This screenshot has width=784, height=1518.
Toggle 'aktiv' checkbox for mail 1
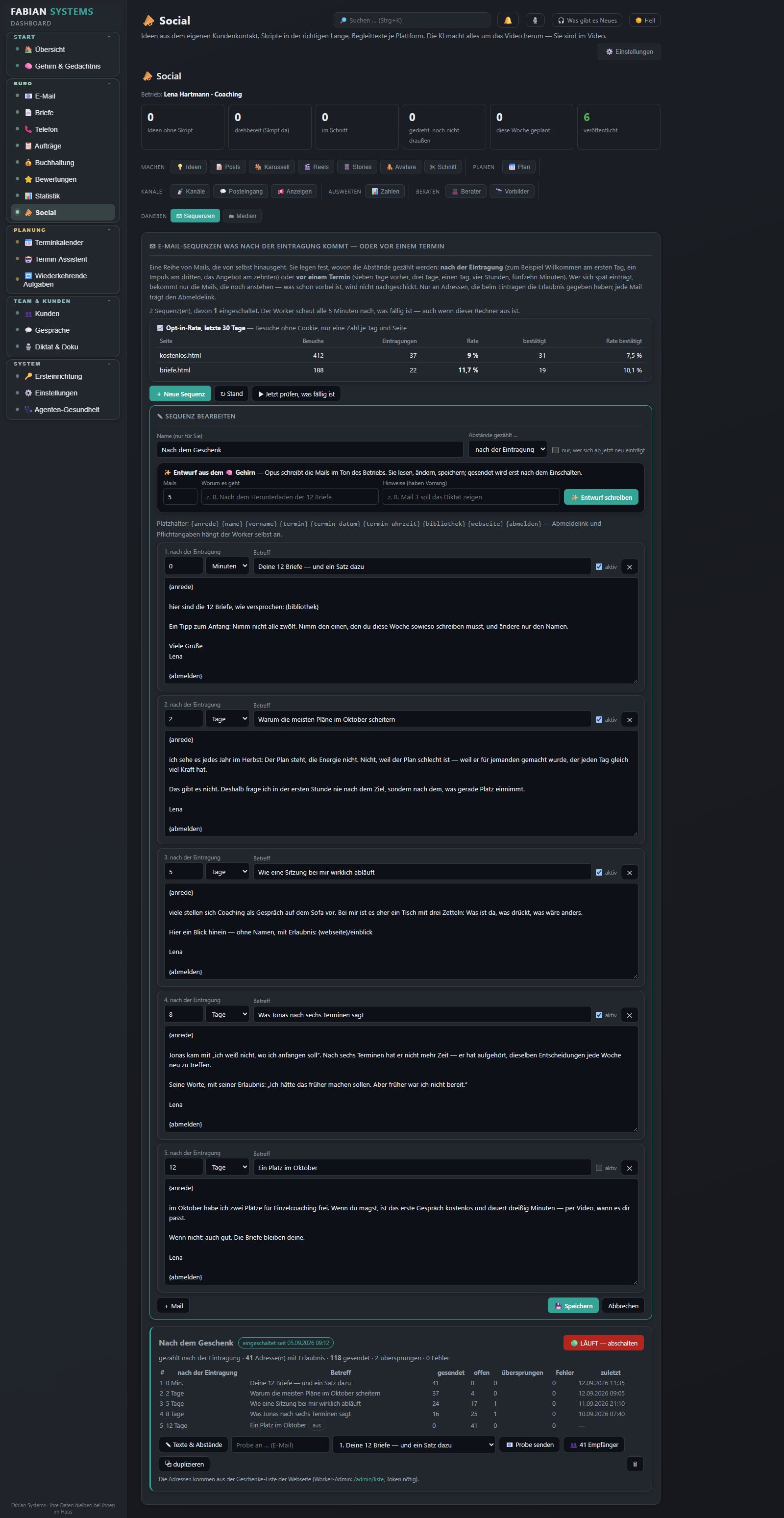tap(599, 567)
